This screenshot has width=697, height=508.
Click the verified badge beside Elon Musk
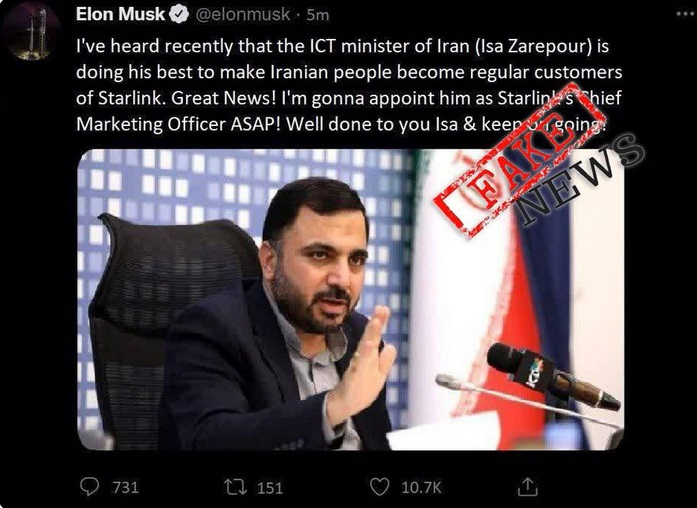[x=178, y=15]
